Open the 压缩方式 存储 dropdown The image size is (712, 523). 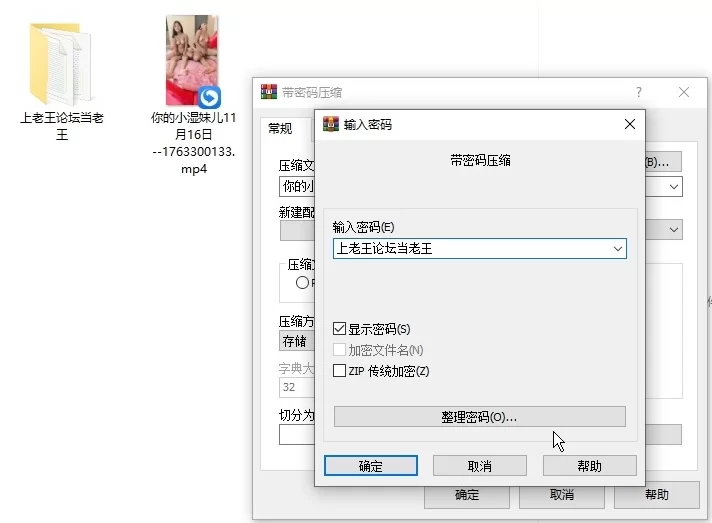click(294, 341)
